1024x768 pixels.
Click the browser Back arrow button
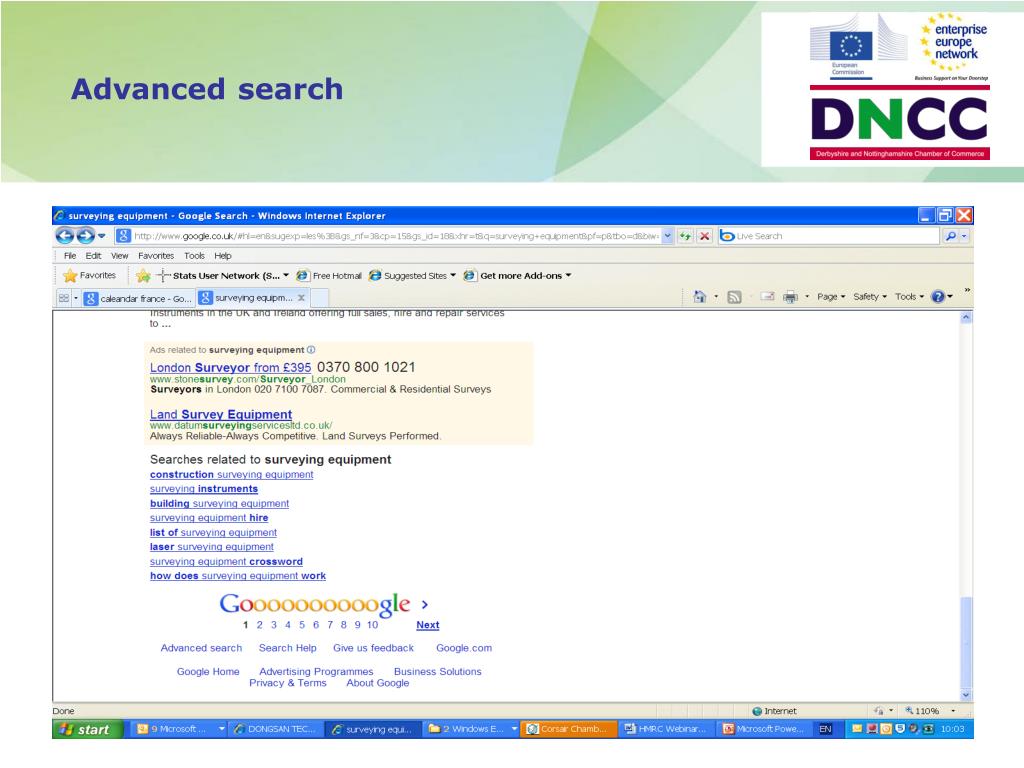pos(65,236)
